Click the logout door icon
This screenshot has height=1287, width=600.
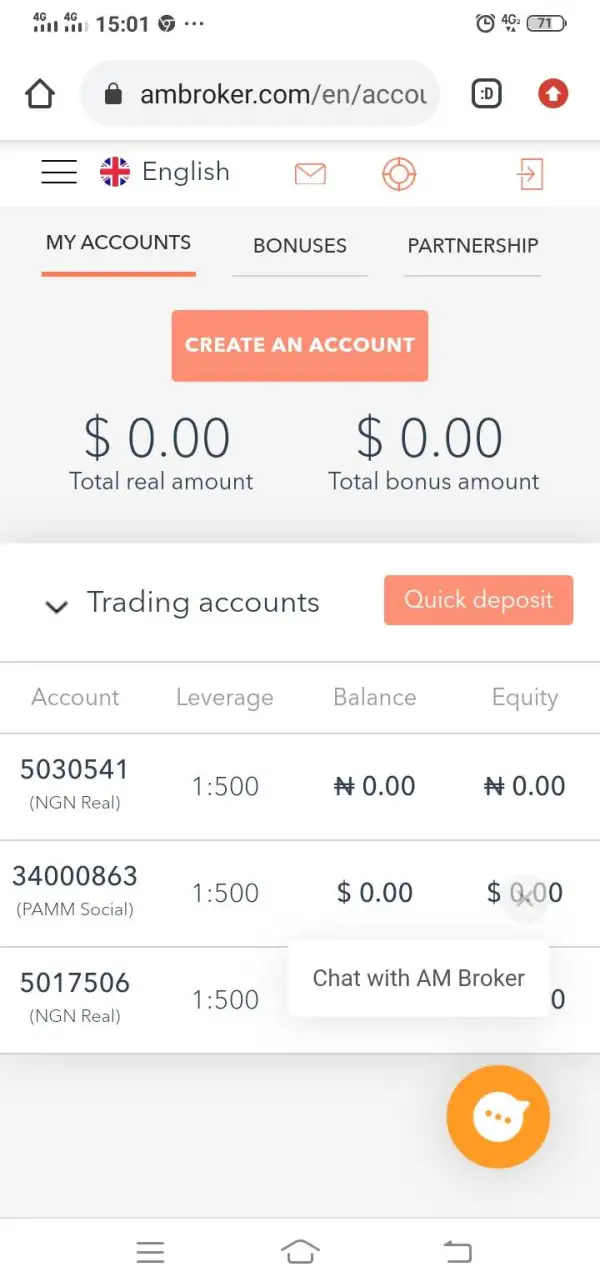pyautogui.click(x=529, y=174)
